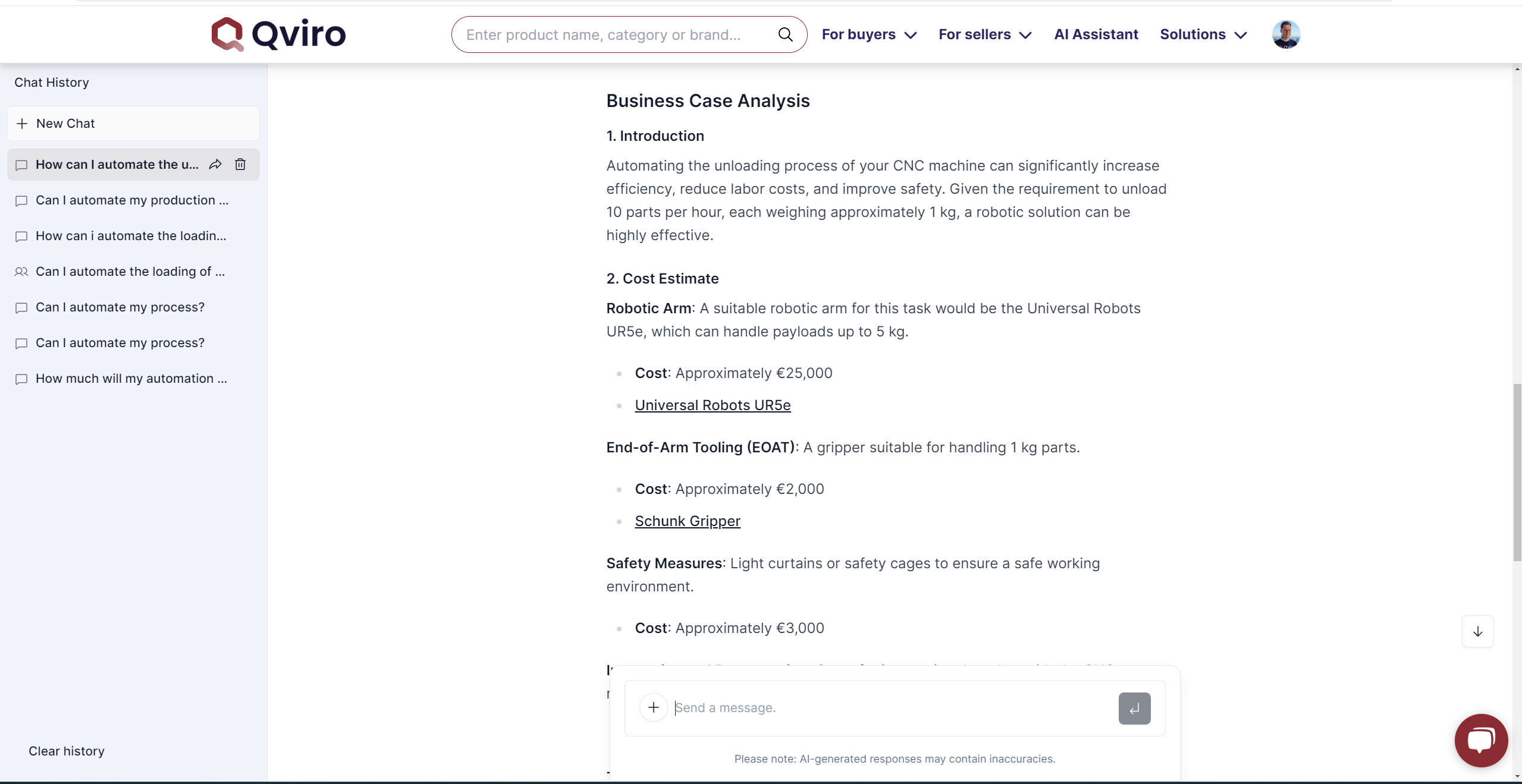The height and width of the screenshot is (784, 1522).
Task: Follow the Universal Robots UR5e link
Action: [713, 405]
